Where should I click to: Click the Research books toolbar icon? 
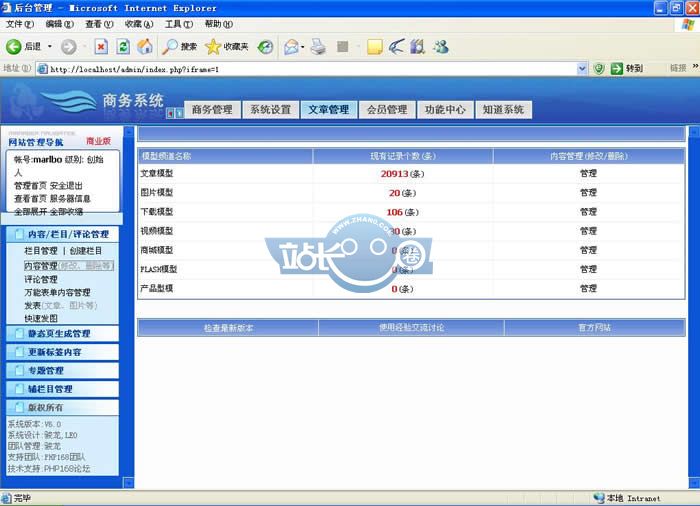pos(417,46)
